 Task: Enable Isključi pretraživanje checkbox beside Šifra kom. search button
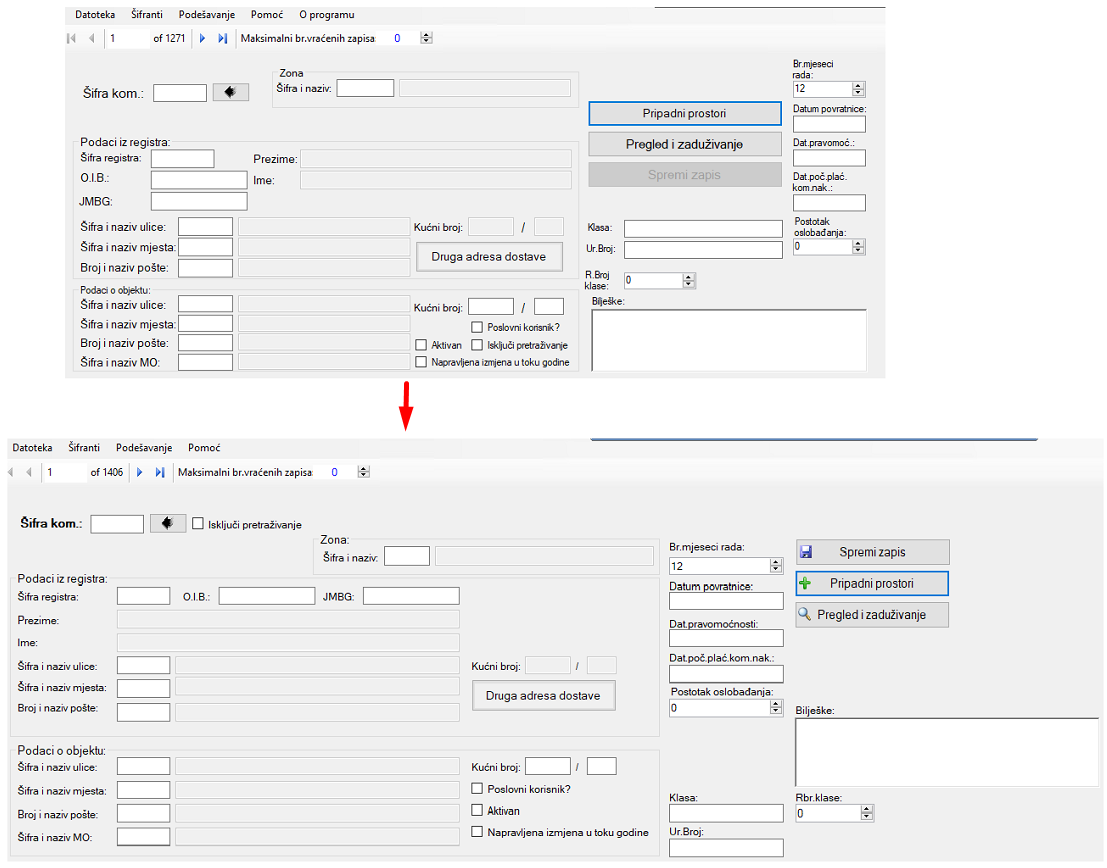(x=198, y=524)
